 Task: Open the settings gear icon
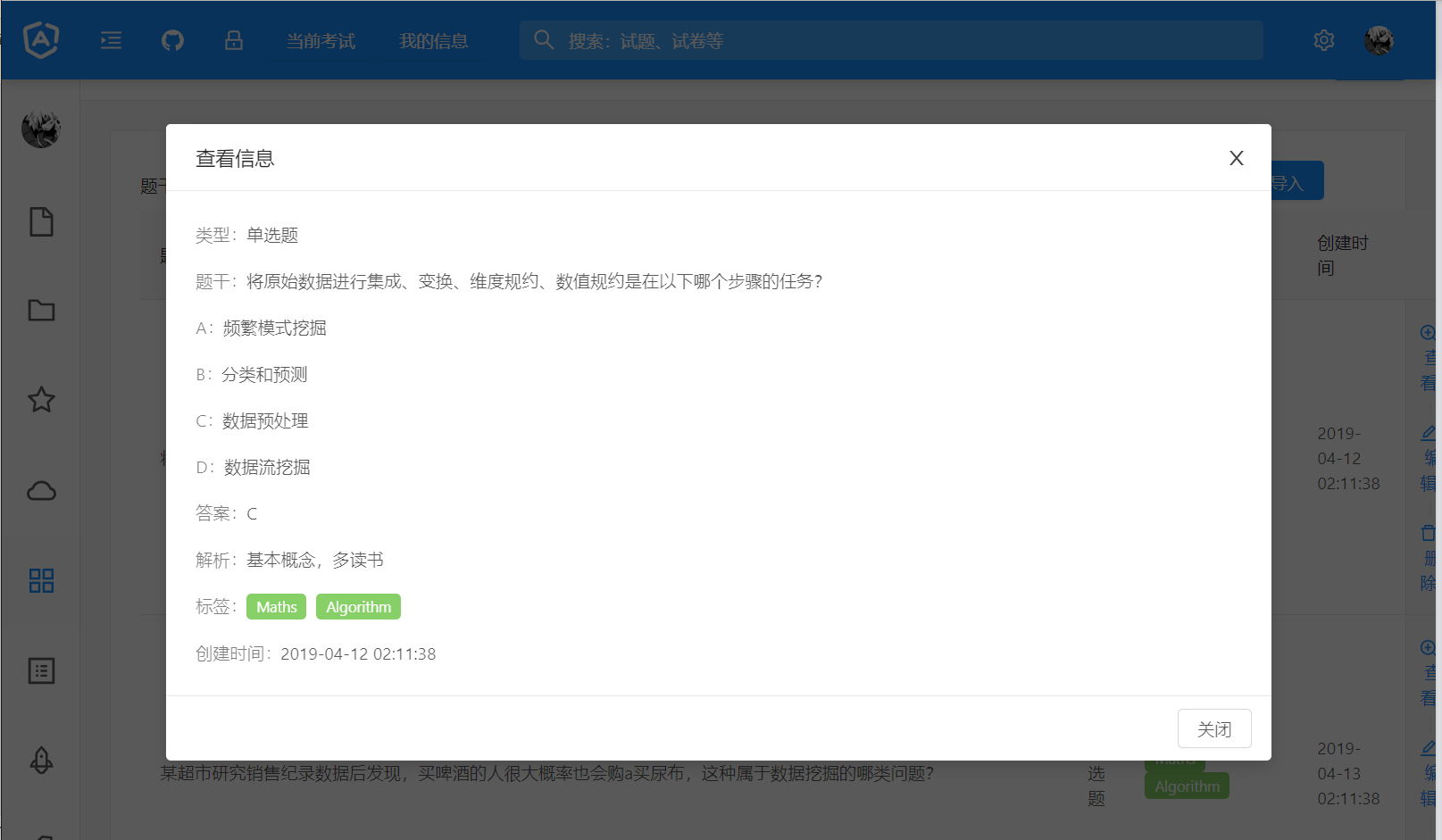tap(1323, 40)
